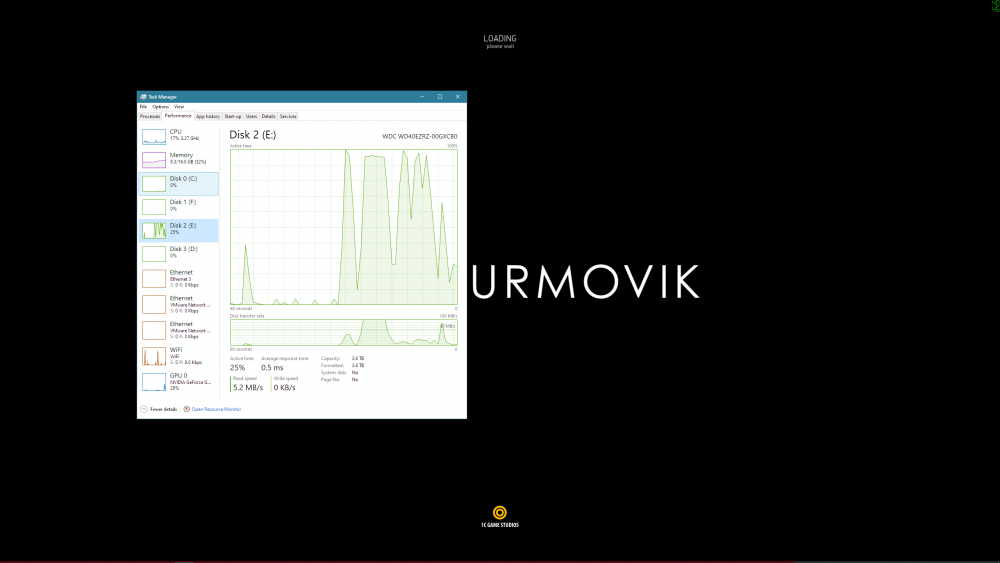Image resolution: width=1000 pixels, height=563 pixels.
Task: Click the CPU usage mini graph thumbnail
Action: coord(154,136)
